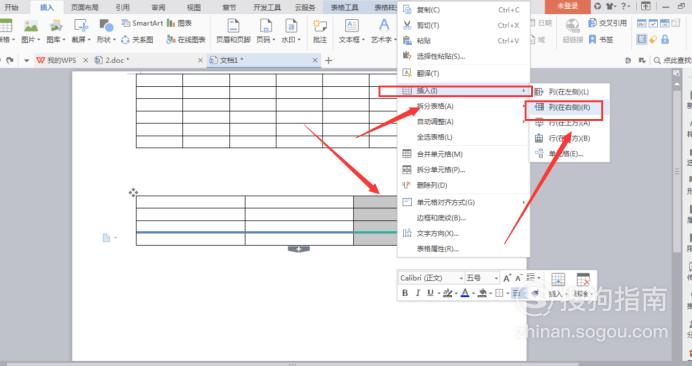This screenshot has height=366, width=692.
Task: Choose 删除列(D) from the context menu
Action: [463, 185]
